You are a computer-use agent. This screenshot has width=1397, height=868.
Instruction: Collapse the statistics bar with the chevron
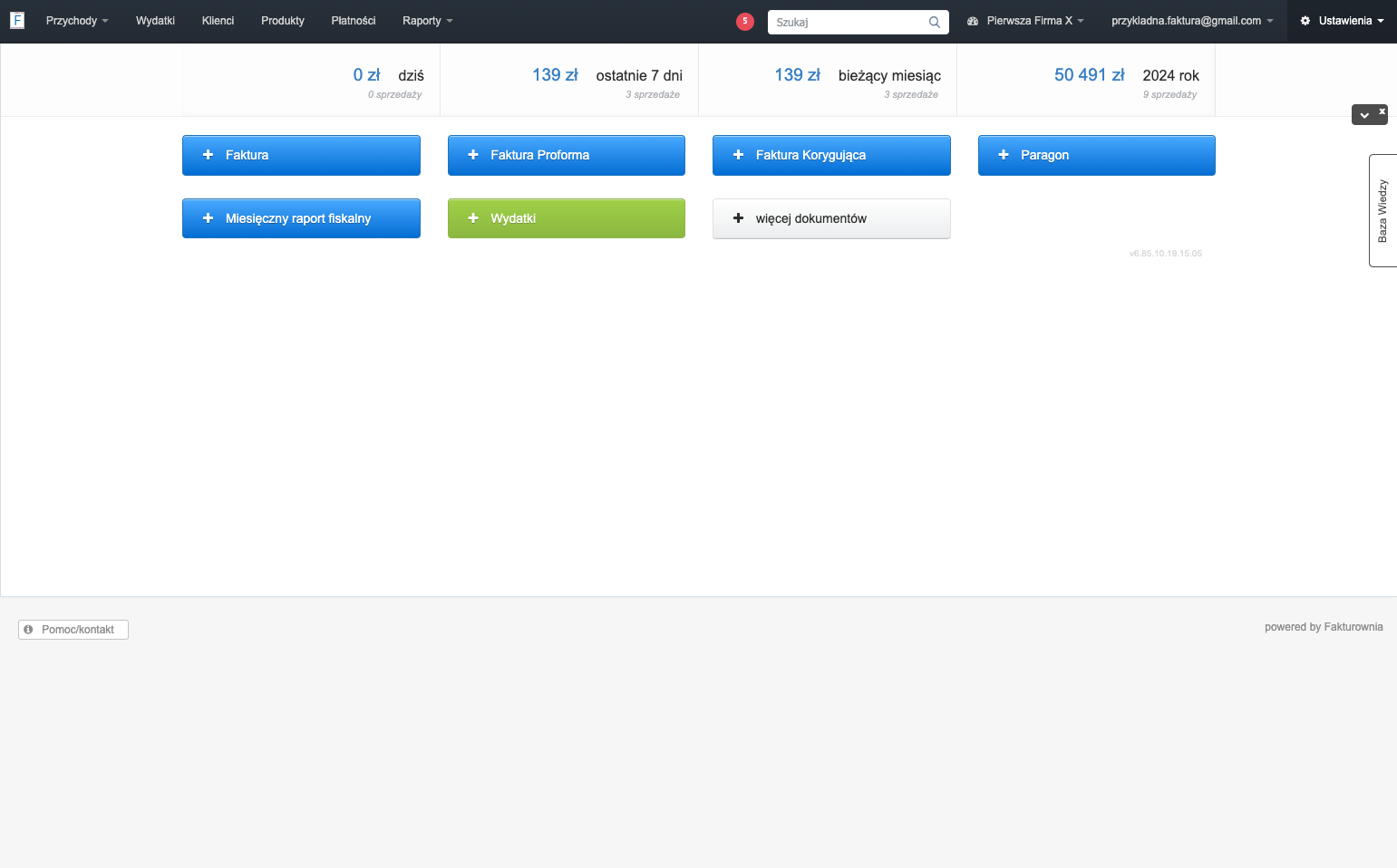point(1364,115)
